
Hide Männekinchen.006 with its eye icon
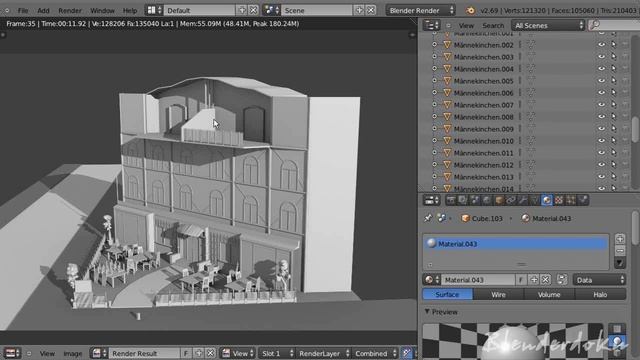coord(601,93)
